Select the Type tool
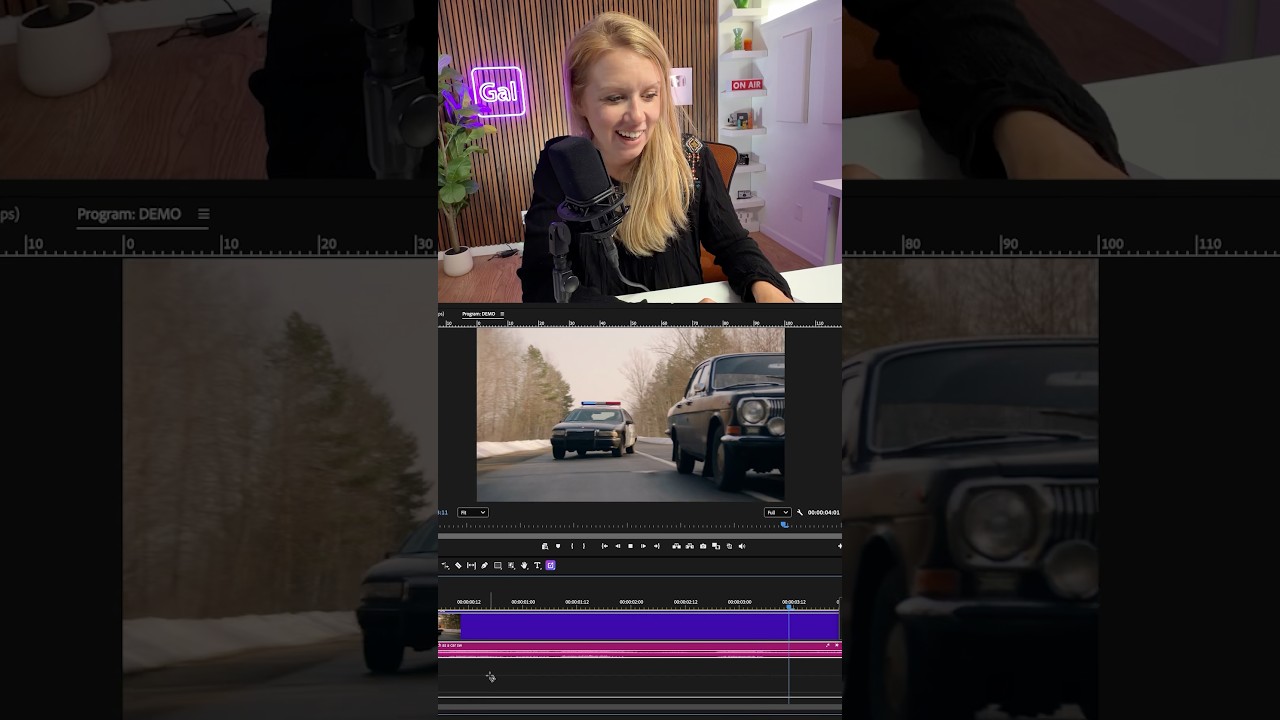This screenshot has height=720, width=1280. (537, 565)
